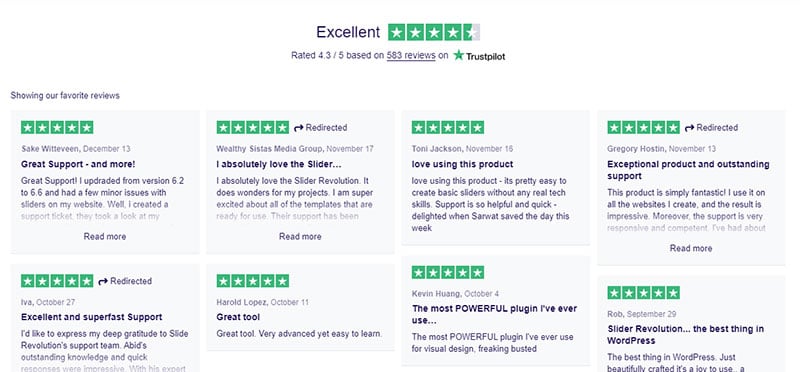Expand Sake Witteveen review with Read more
The height and width of the screenshot is (372, 800).
click(x=105, y=236)
